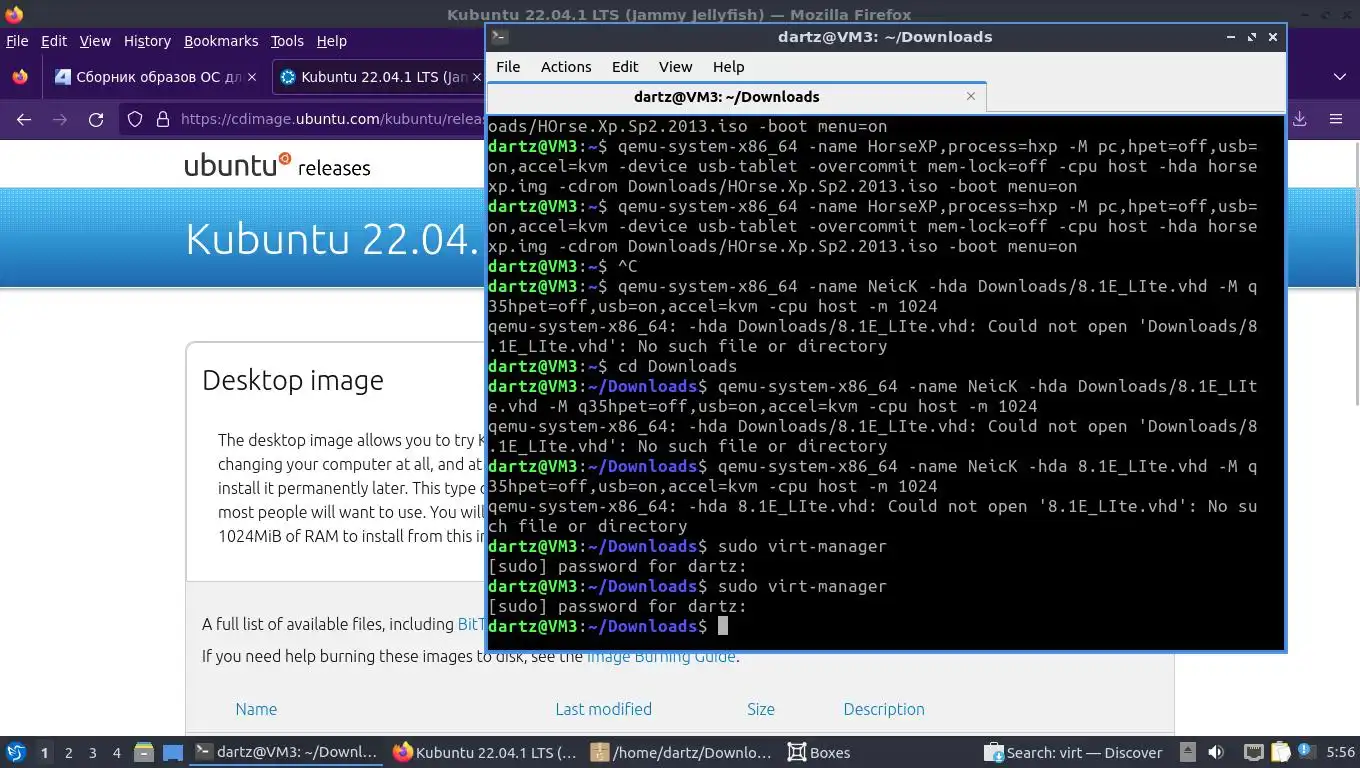Screen dimensions: 1360x768
Task: Click removable media eject tray icon
Action: [x=1187, y=752]
